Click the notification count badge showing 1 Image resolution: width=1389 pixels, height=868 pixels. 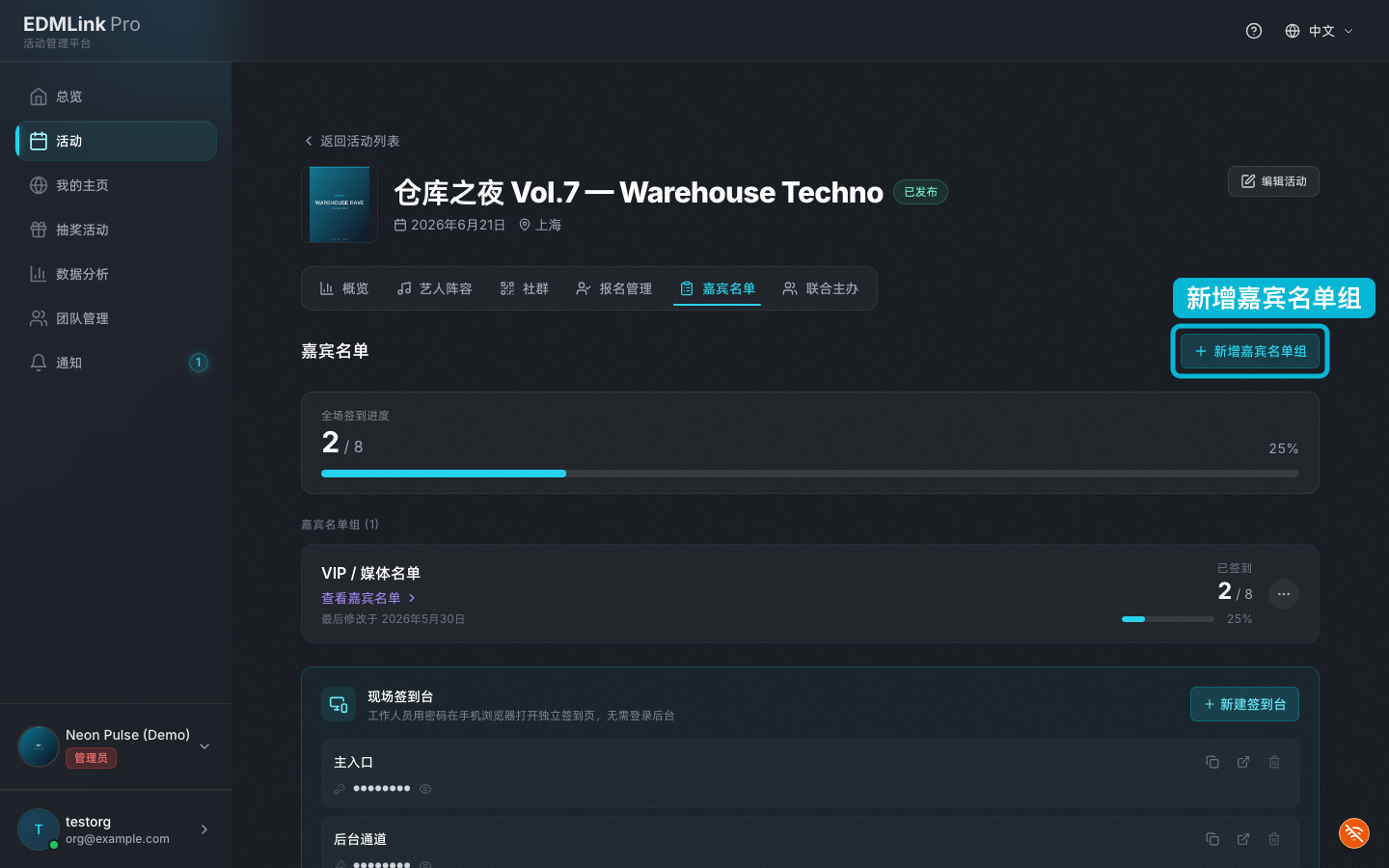198,363
